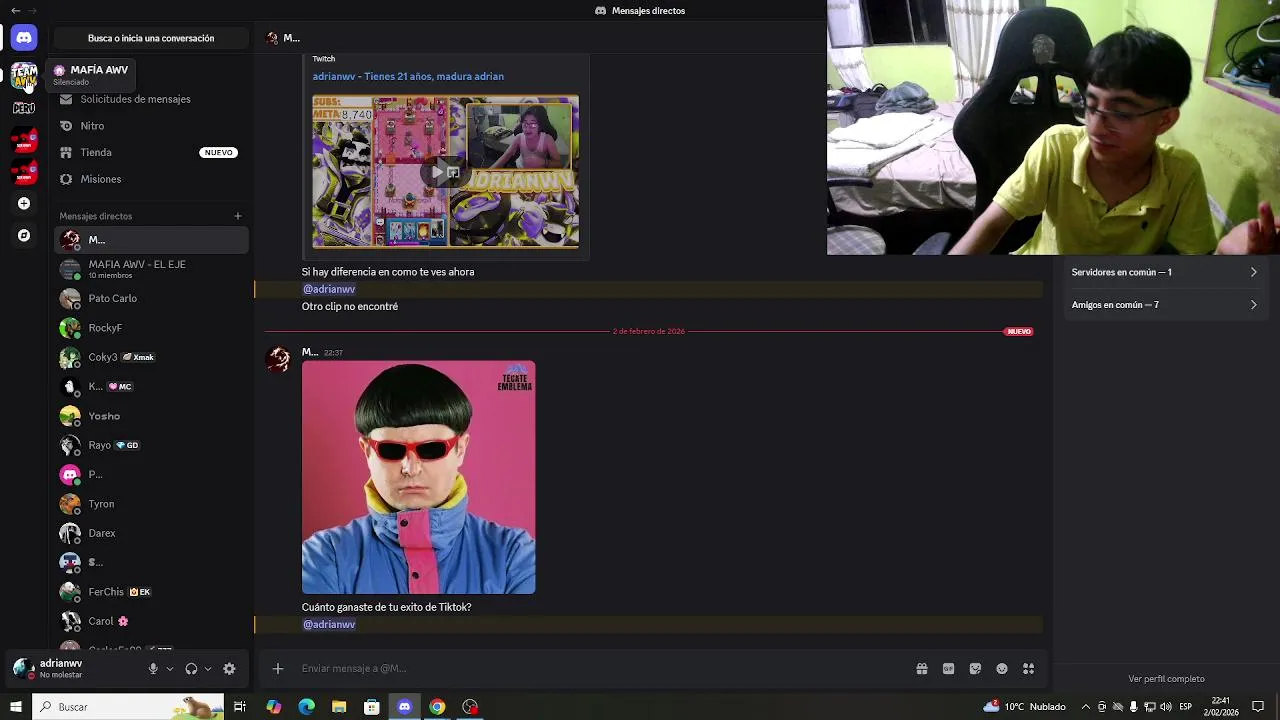Open the Windows Start menu

(15, 707)
